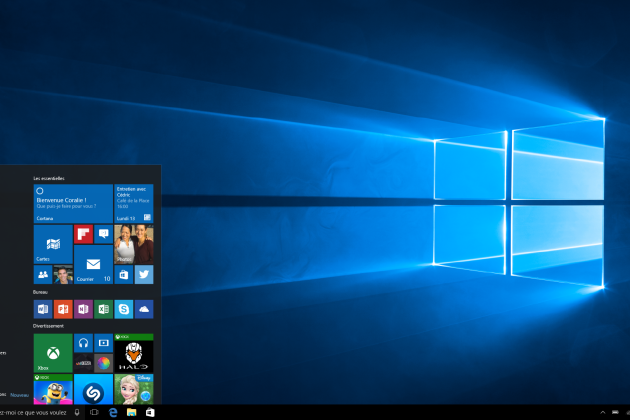Open the Twitter tile
The image size is (630, 420).
tap(144, 274)
